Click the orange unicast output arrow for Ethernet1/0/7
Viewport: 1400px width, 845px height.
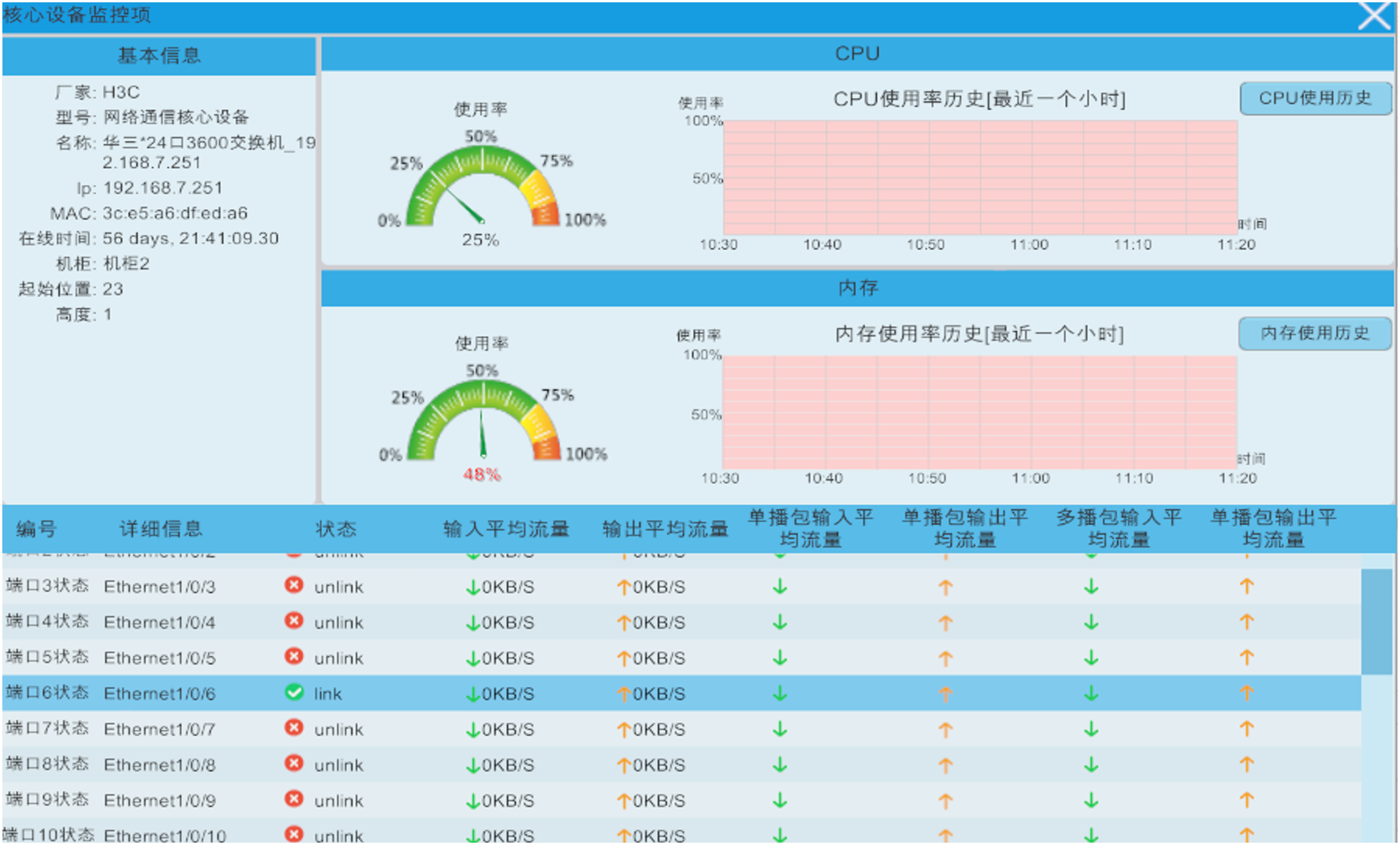point(946,730)
